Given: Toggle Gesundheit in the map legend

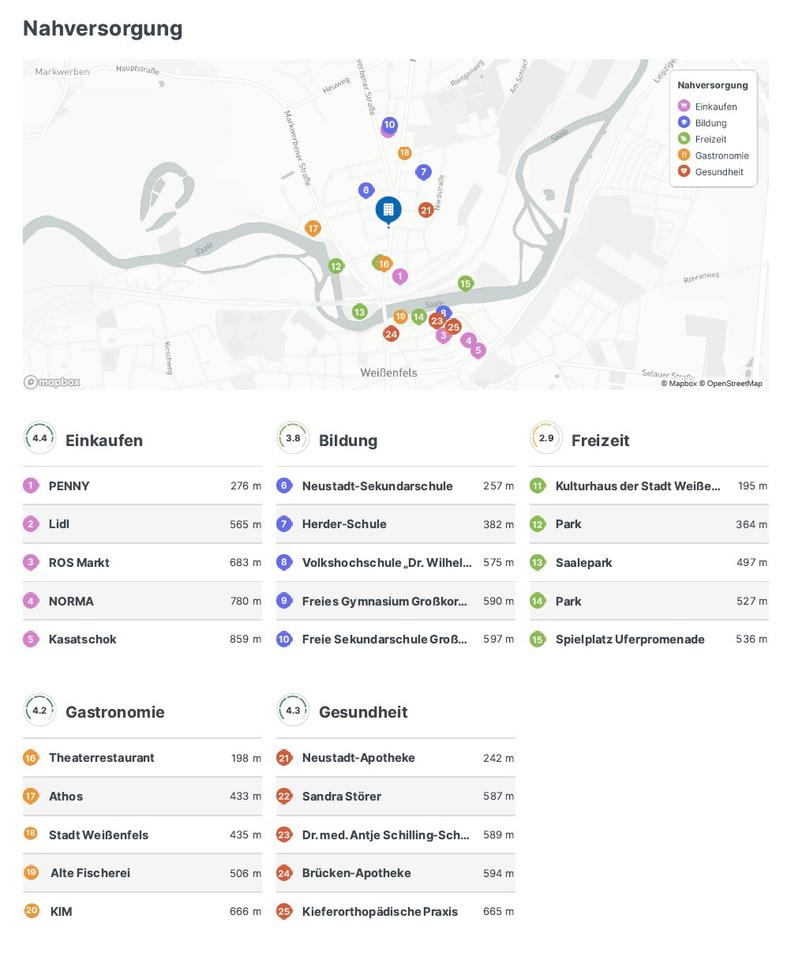Looking at the screenshot, I should pos(718,172).
